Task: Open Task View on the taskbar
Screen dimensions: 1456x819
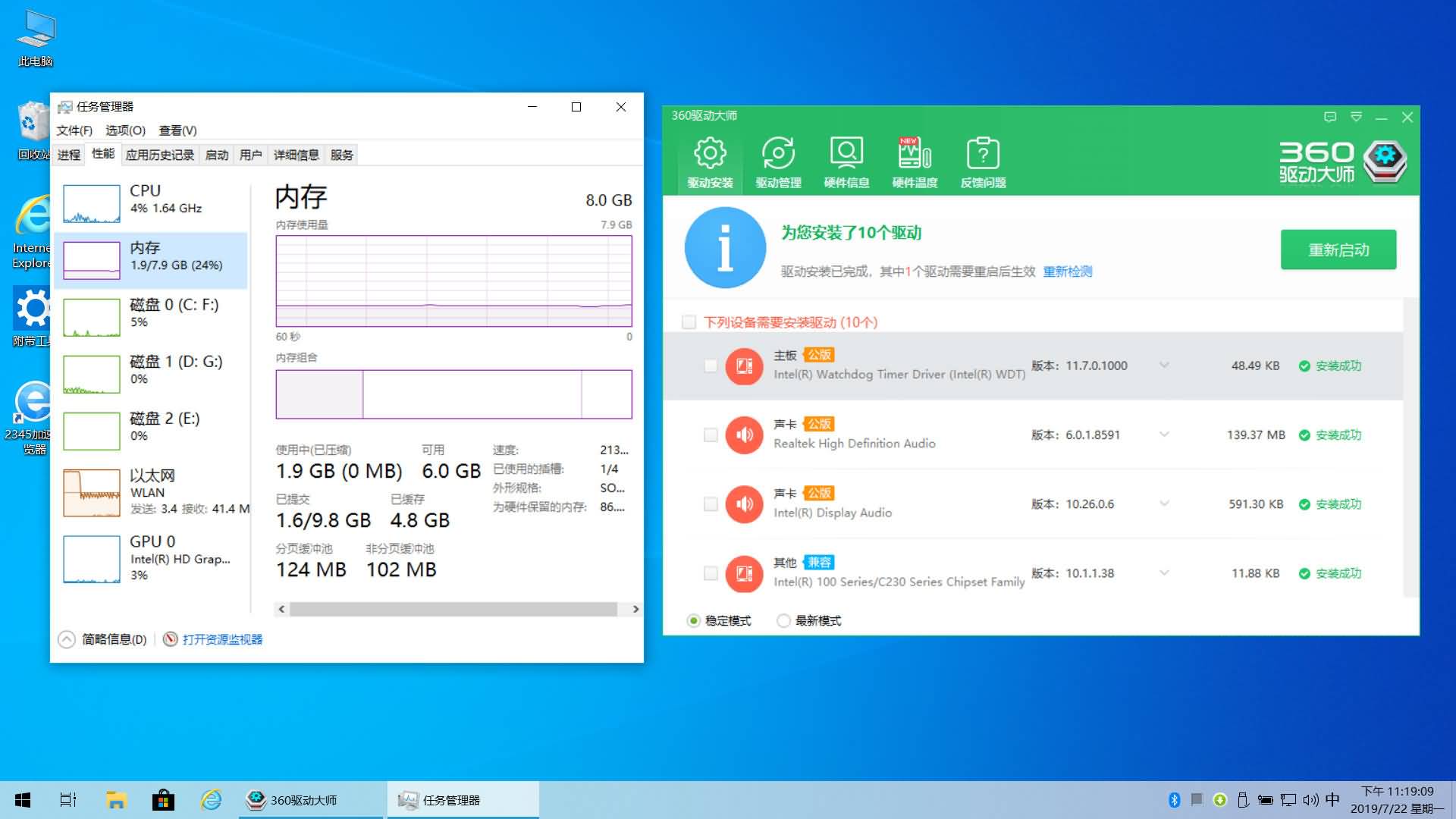Action: 68,800
